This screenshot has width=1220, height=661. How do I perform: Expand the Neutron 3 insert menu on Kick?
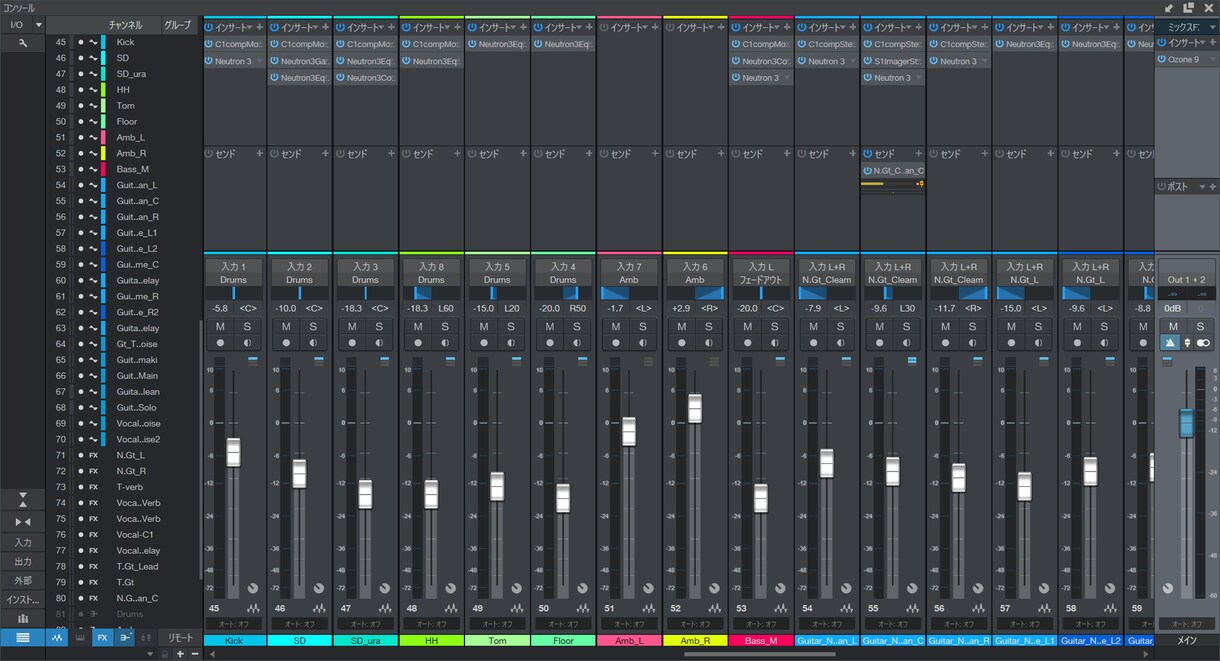259,61
